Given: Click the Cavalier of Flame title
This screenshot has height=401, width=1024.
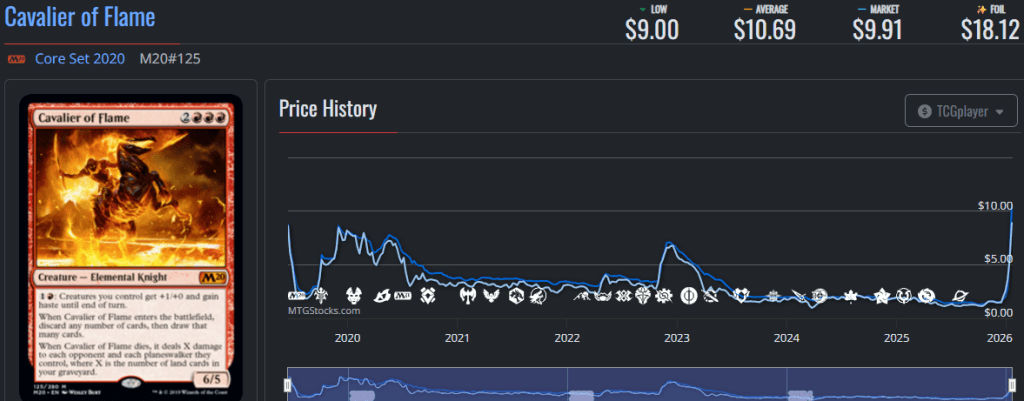Looking at the screenshot, I should (x=80, y=19).
